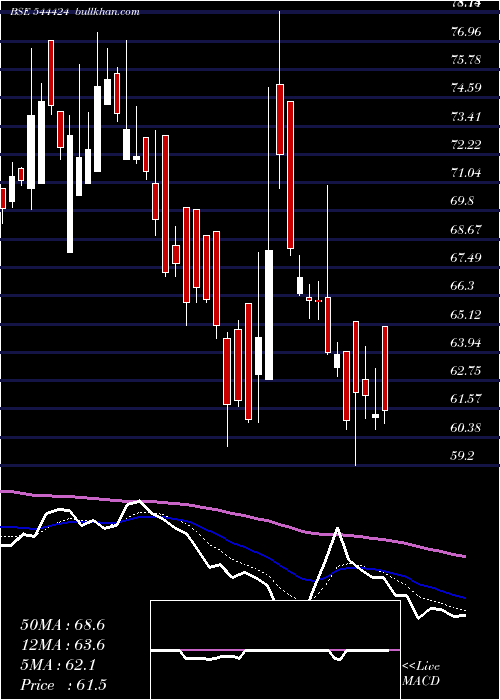Click the 59.2 price axis label

click(463, 456)
